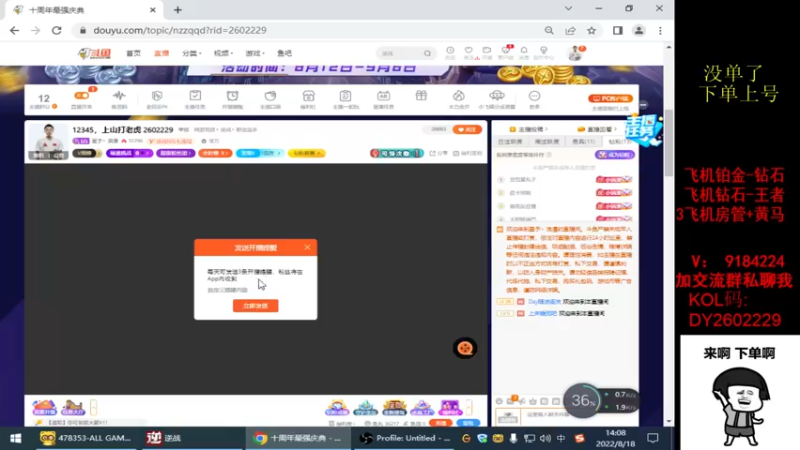This screenshot has width=800, height=450.
Task: Switch to the 钻粉 tab
Action: 619,141
